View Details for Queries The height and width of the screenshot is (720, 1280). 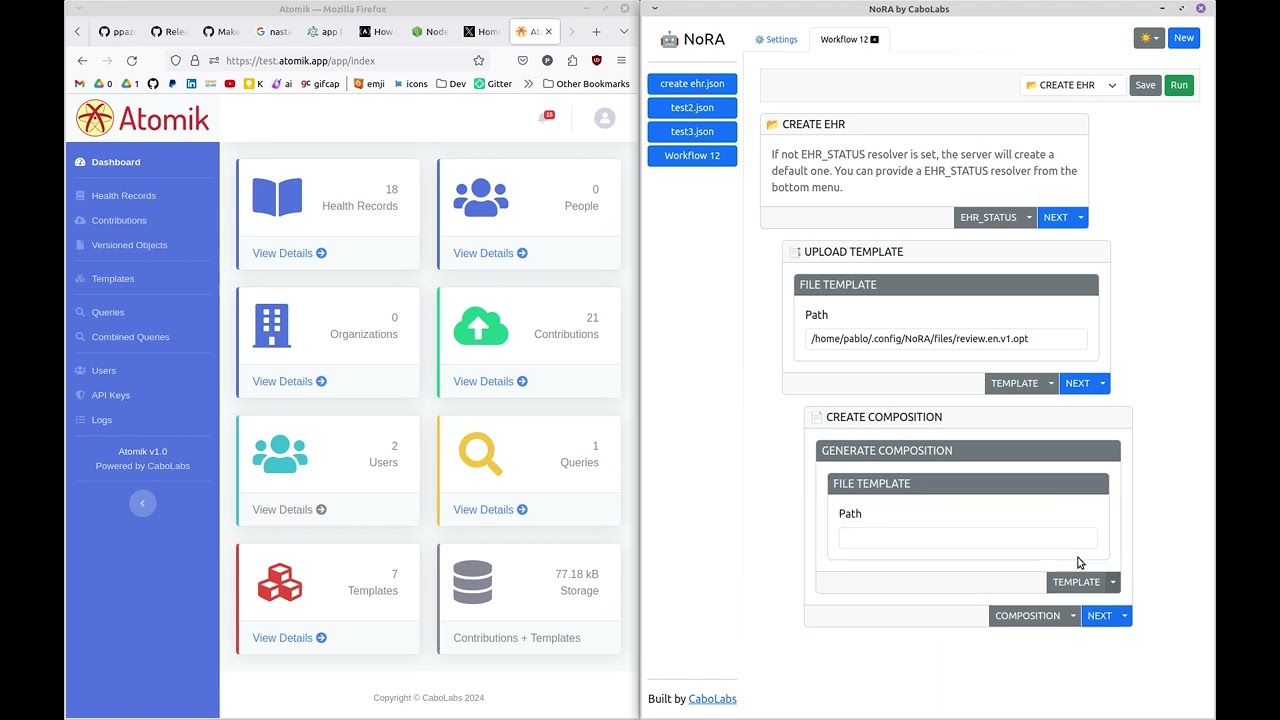point(490,510)
